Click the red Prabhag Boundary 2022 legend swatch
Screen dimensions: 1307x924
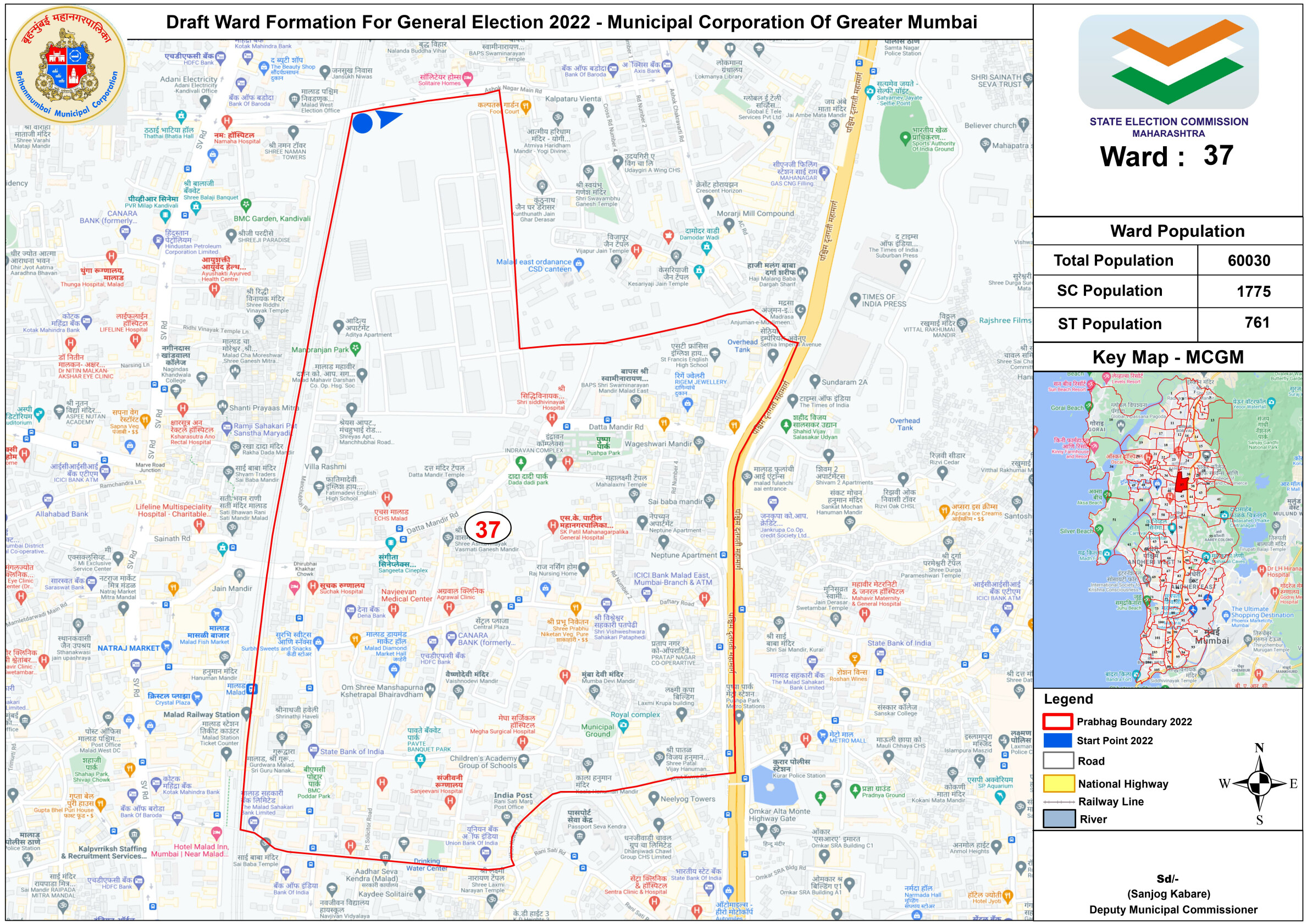1057,721
